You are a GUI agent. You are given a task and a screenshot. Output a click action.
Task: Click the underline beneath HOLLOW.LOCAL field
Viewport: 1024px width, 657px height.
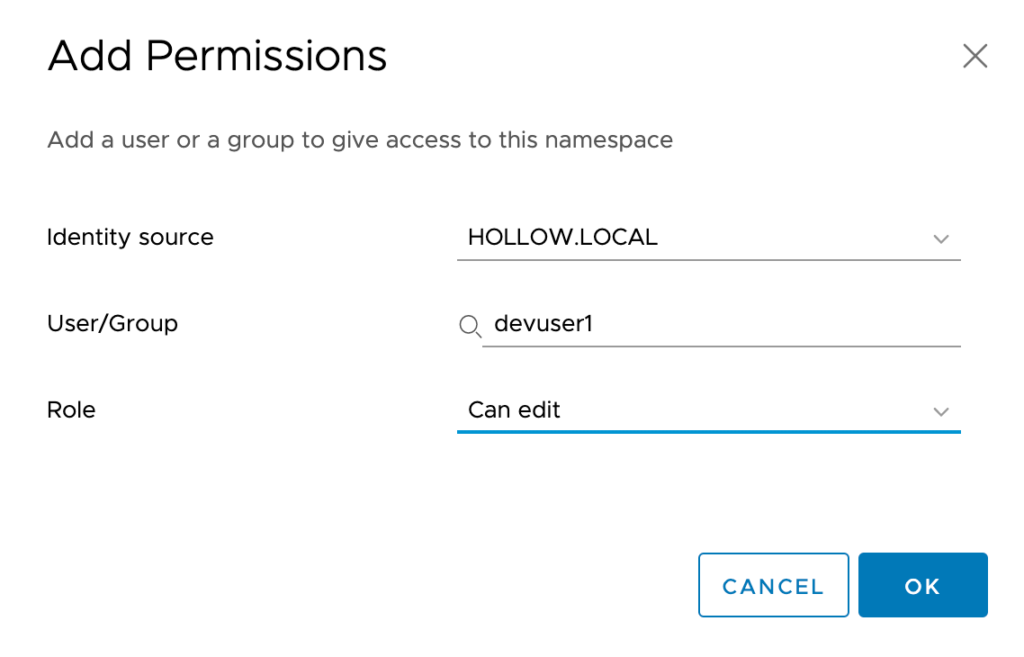pos(708,260)
